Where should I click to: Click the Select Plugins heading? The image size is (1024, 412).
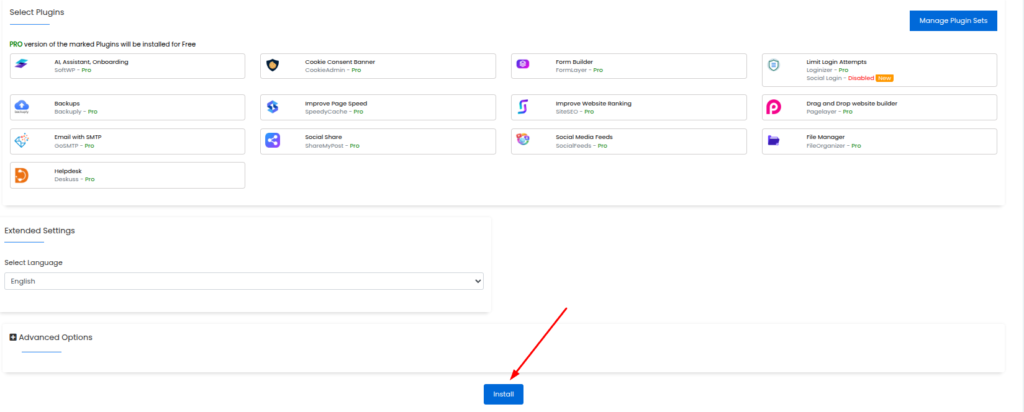(37, 12)
